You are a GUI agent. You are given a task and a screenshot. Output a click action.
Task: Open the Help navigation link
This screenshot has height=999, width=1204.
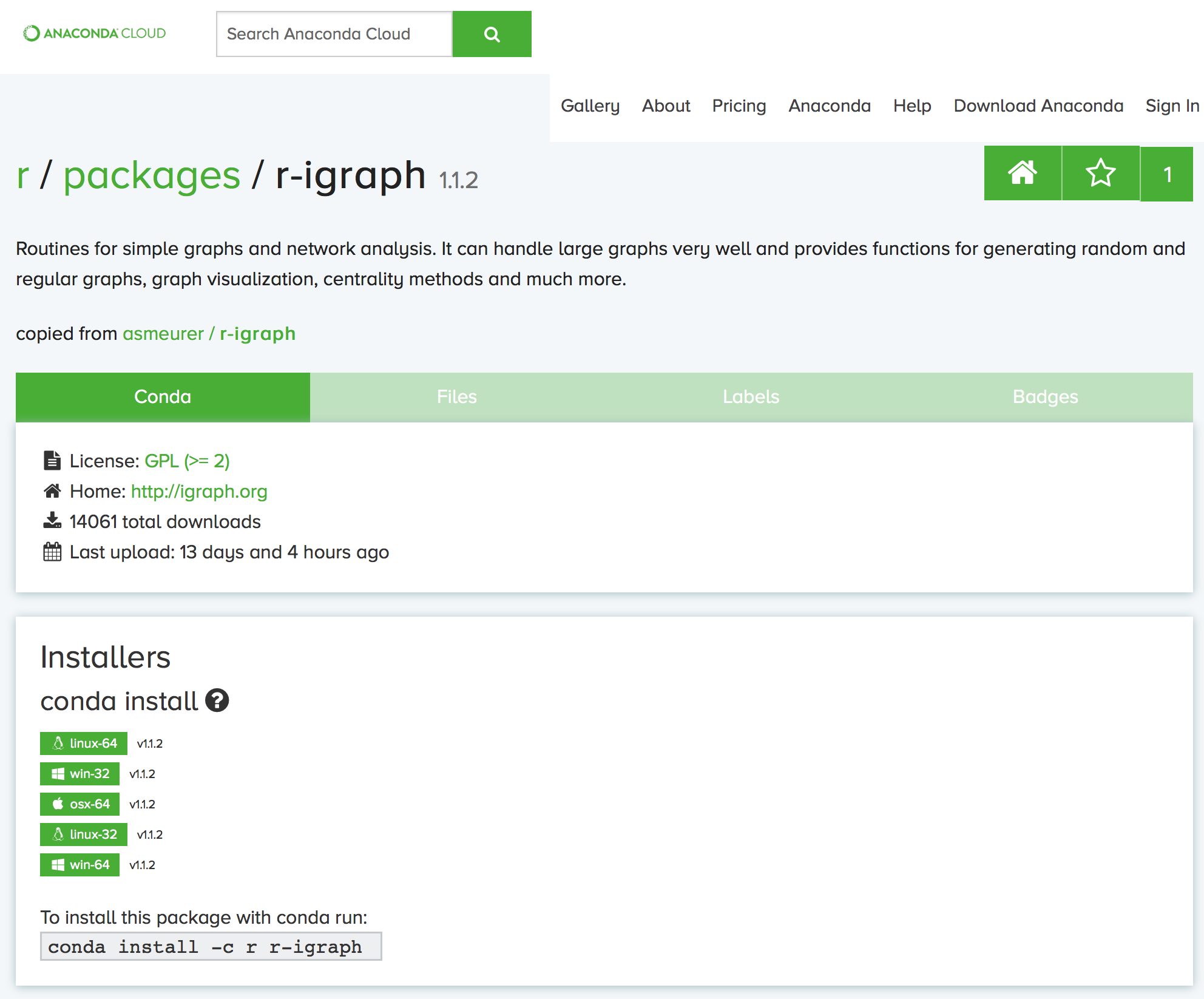click(912, 106)
